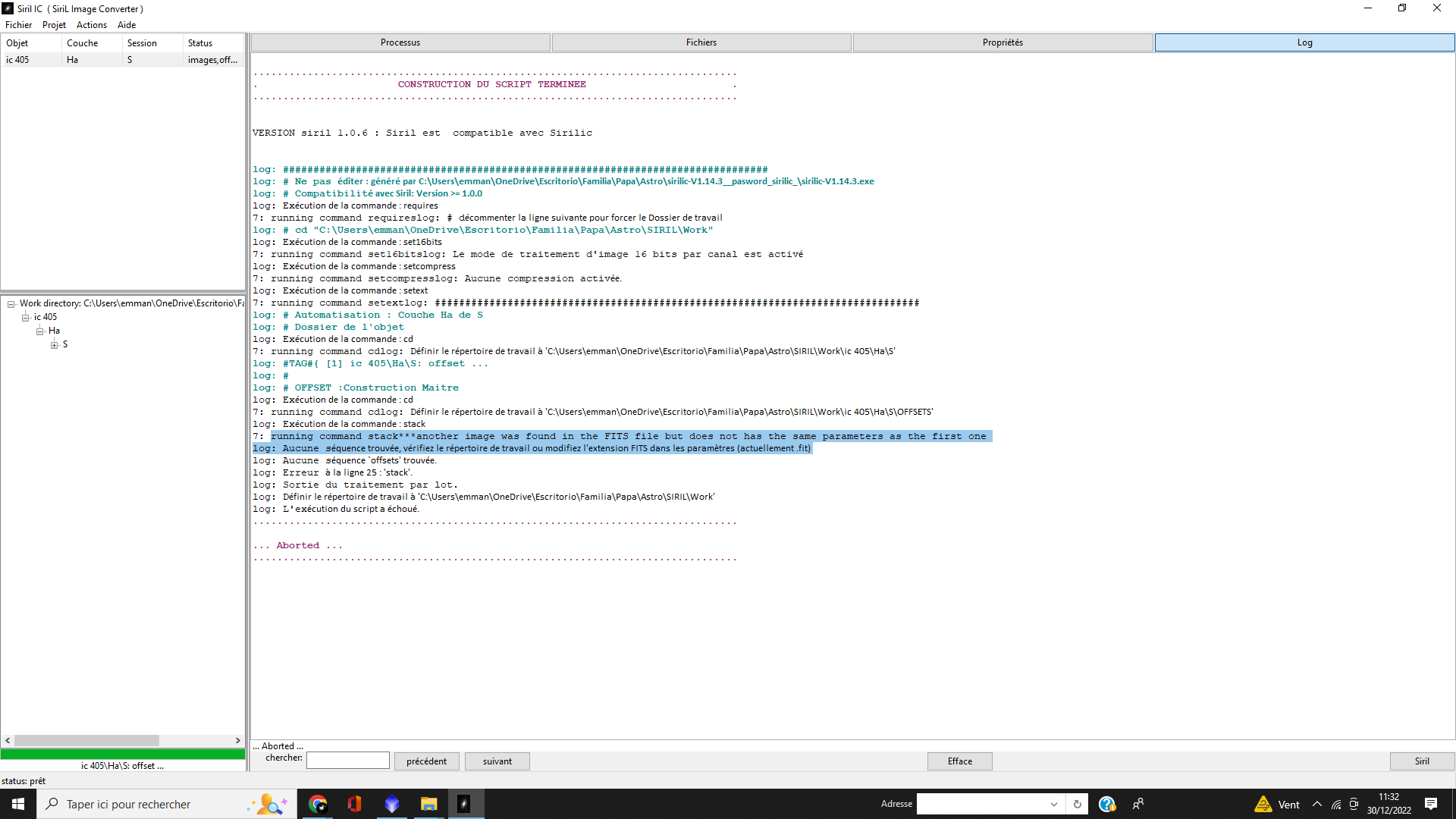Collapse the Ha tree node

[39, 331]
